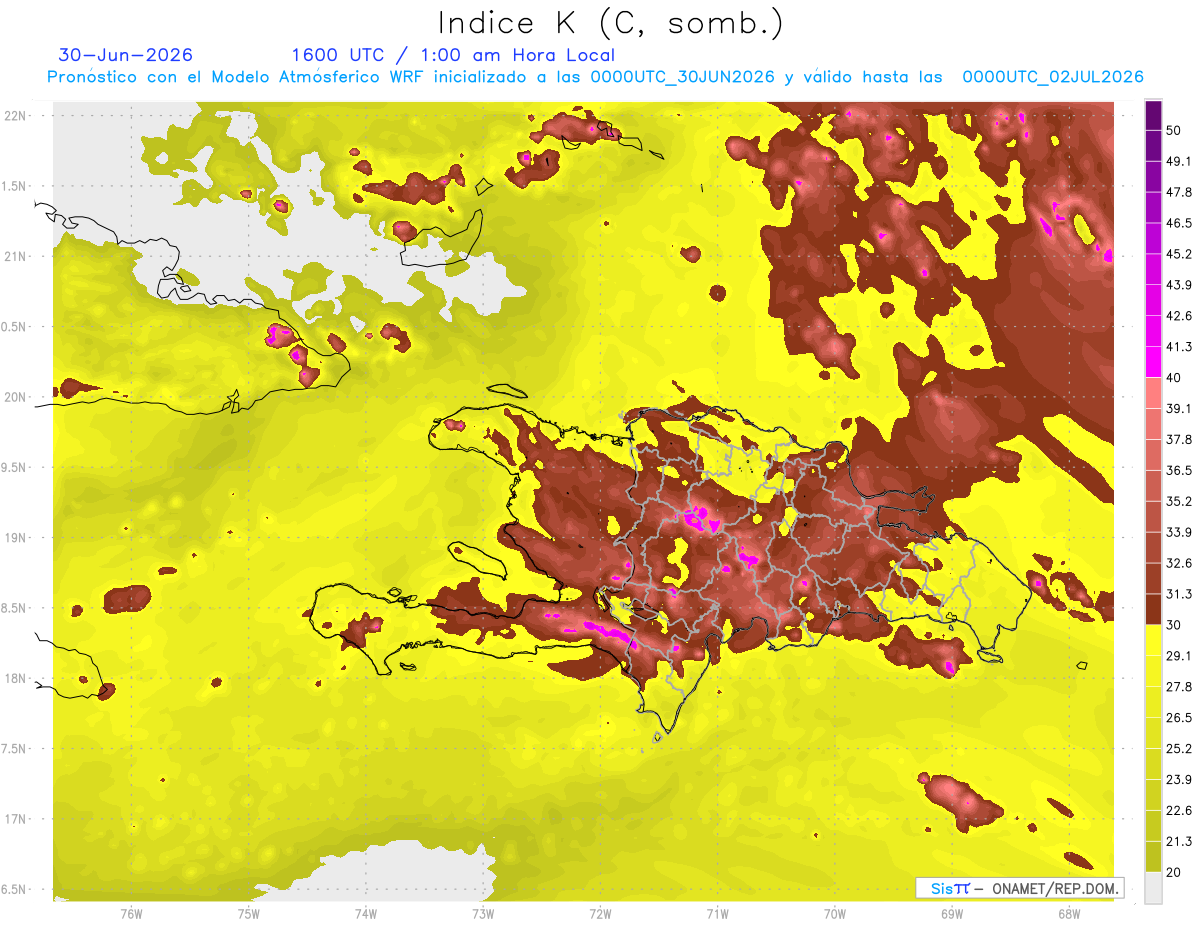Click the legend value "35.2"

(1178, 501)
